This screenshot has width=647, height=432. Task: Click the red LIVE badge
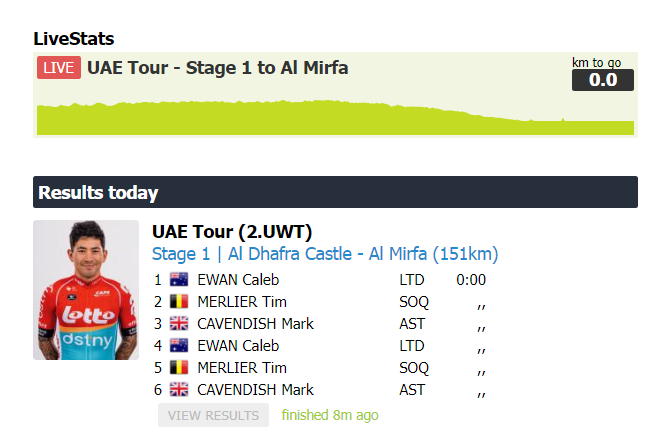pos(59,68)
